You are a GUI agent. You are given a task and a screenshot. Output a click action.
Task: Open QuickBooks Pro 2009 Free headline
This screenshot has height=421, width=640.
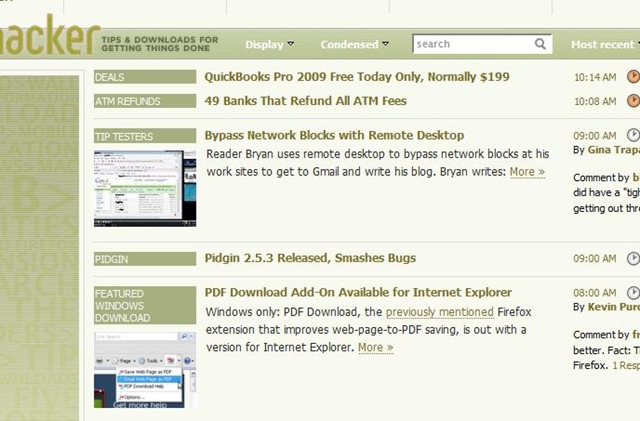[x=357, y=77]
